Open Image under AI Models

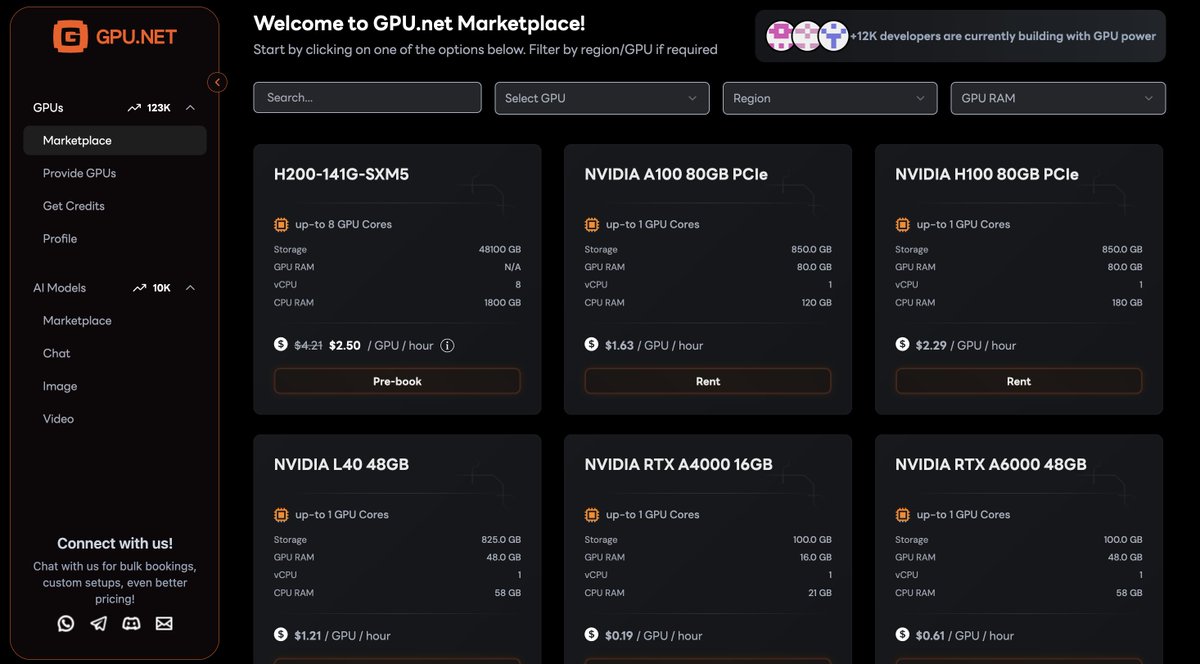pos(60,386)
